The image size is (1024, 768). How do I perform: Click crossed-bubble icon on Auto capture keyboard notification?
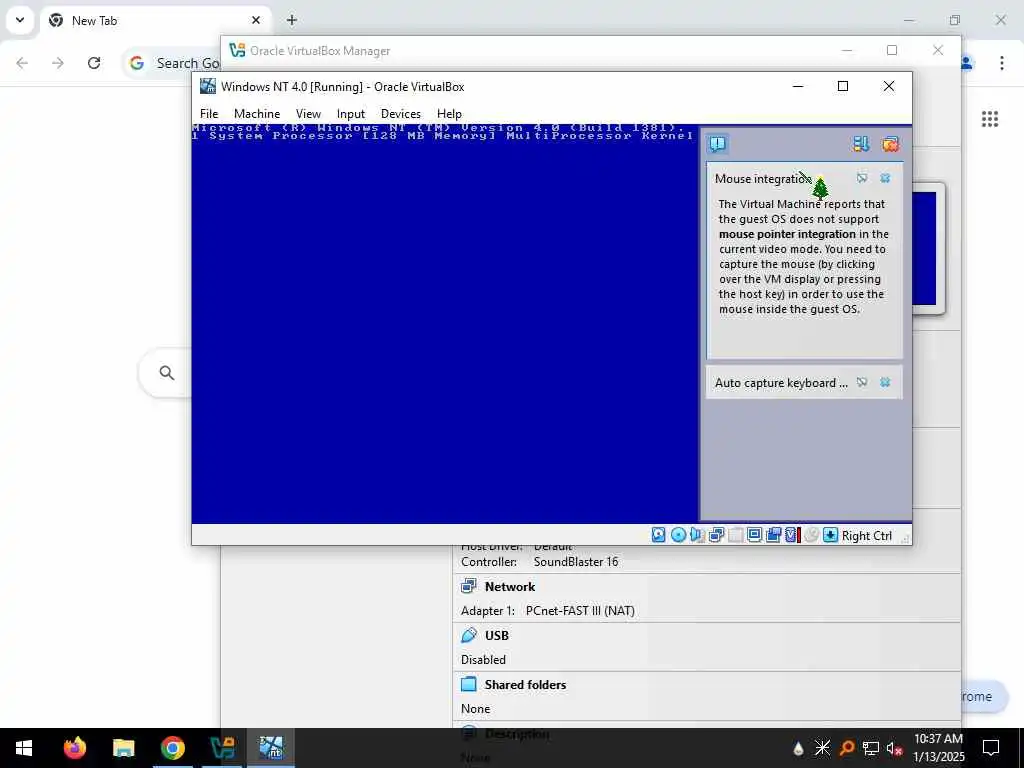862,382
